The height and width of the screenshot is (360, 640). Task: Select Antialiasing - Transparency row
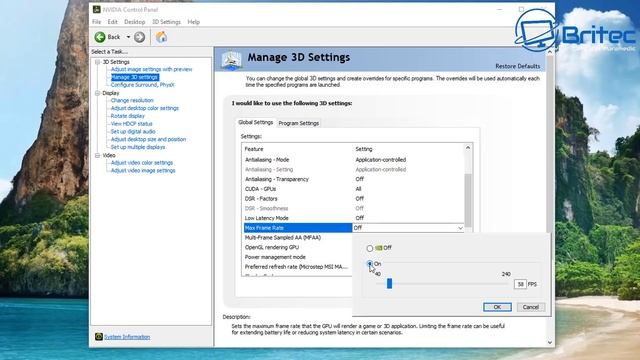tap(353, 179)
